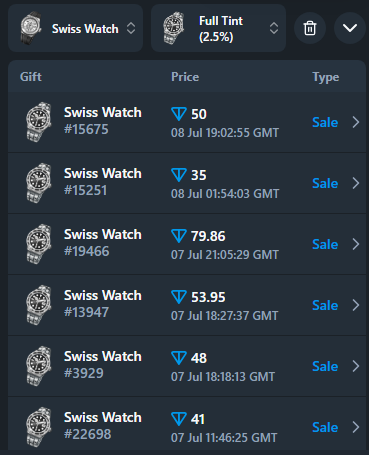Screen dimensions: 369x455
Task: Click Sale link for Swiss Watch #15251
Action: coord(325,183)
